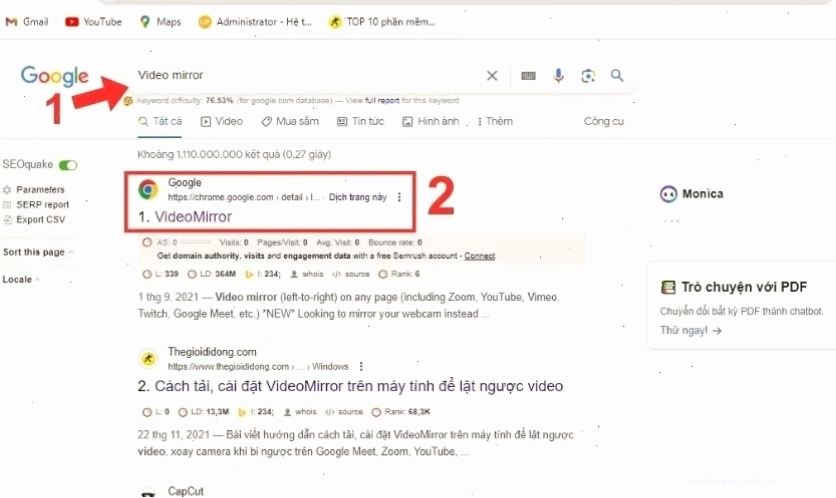Open whois for VideoMirror result
Screen dimensions: 836x498
tap(307, 274)
